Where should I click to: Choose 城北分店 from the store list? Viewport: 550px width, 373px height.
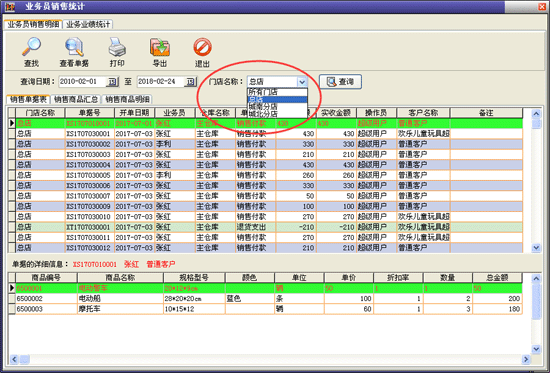(x=277, y=114)
